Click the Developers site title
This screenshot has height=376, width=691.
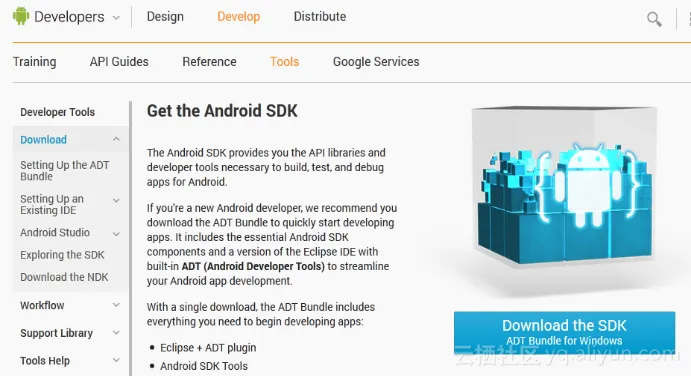69,17
